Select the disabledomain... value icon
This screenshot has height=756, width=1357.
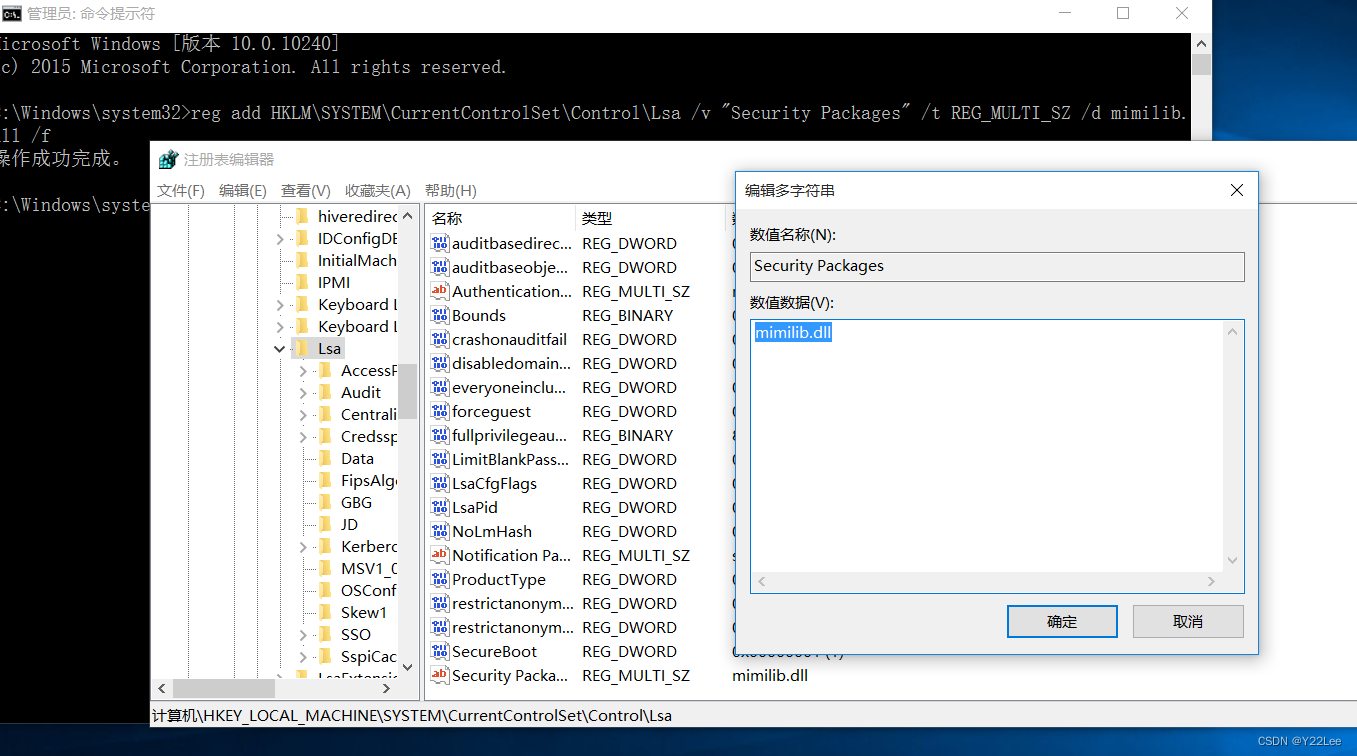tap(440, 363)
